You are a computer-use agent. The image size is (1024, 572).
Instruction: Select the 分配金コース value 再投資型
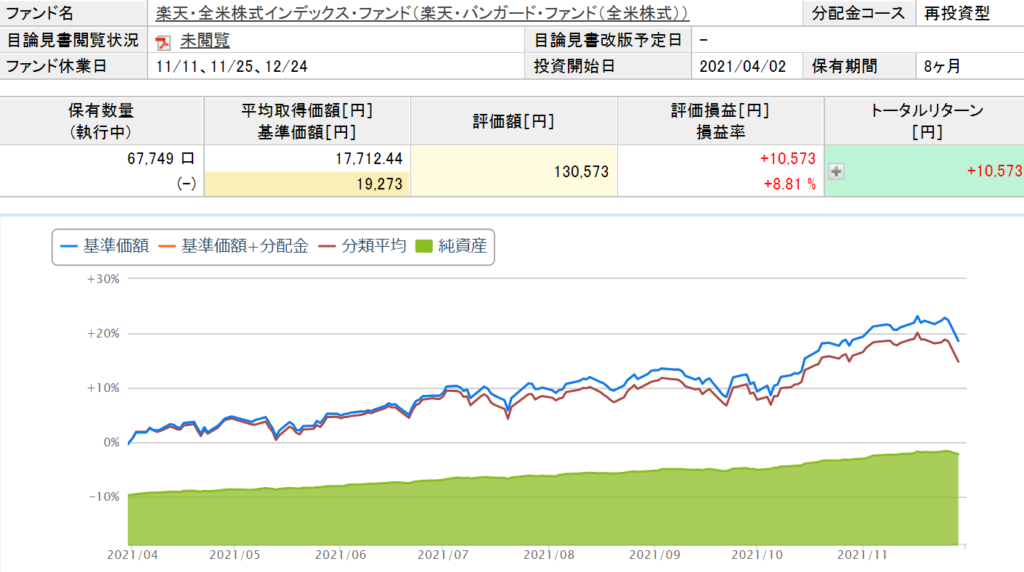[956, 13]
